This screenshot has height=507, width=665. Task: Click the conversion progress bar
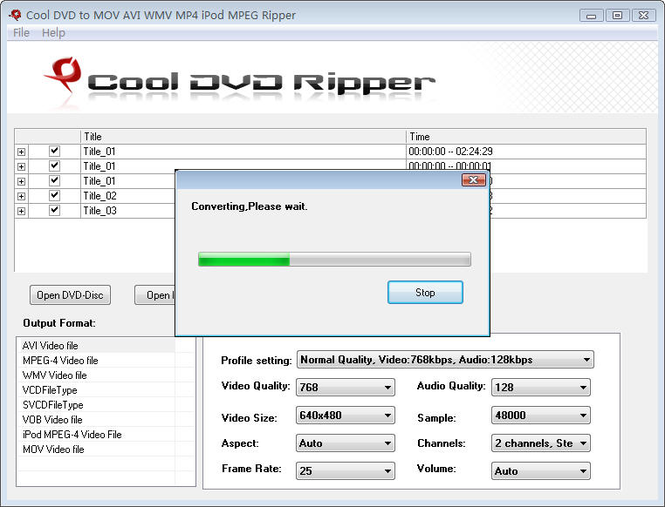click(334, 259)
